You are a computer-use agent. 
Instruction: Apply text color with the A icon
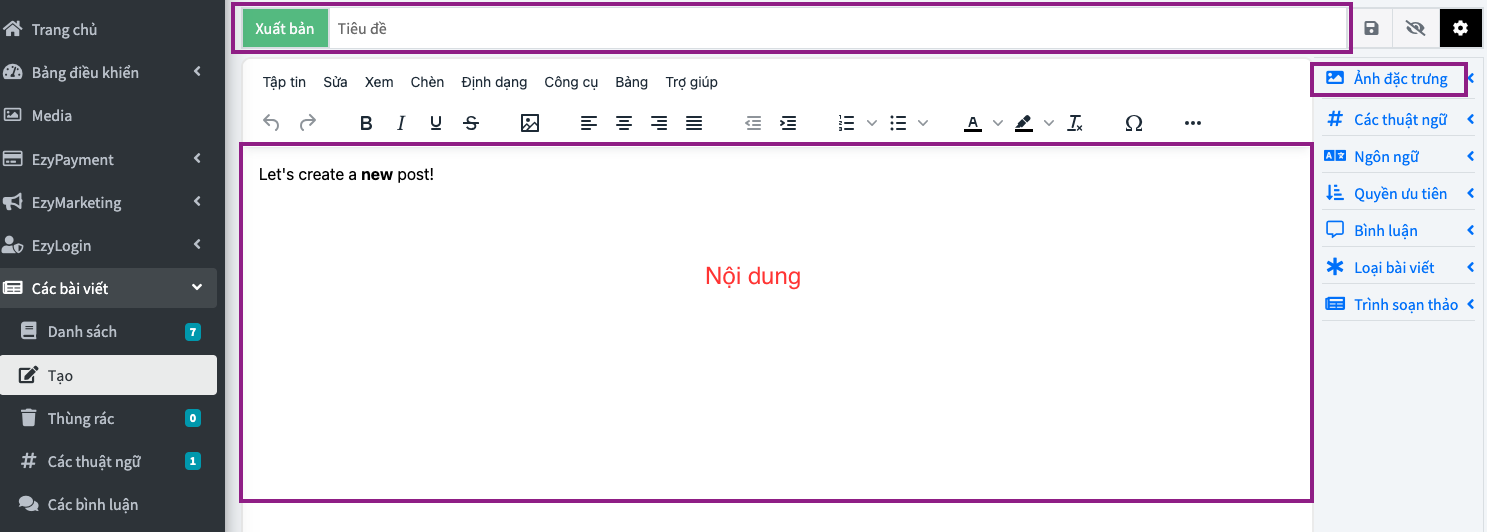click(972, 123)
